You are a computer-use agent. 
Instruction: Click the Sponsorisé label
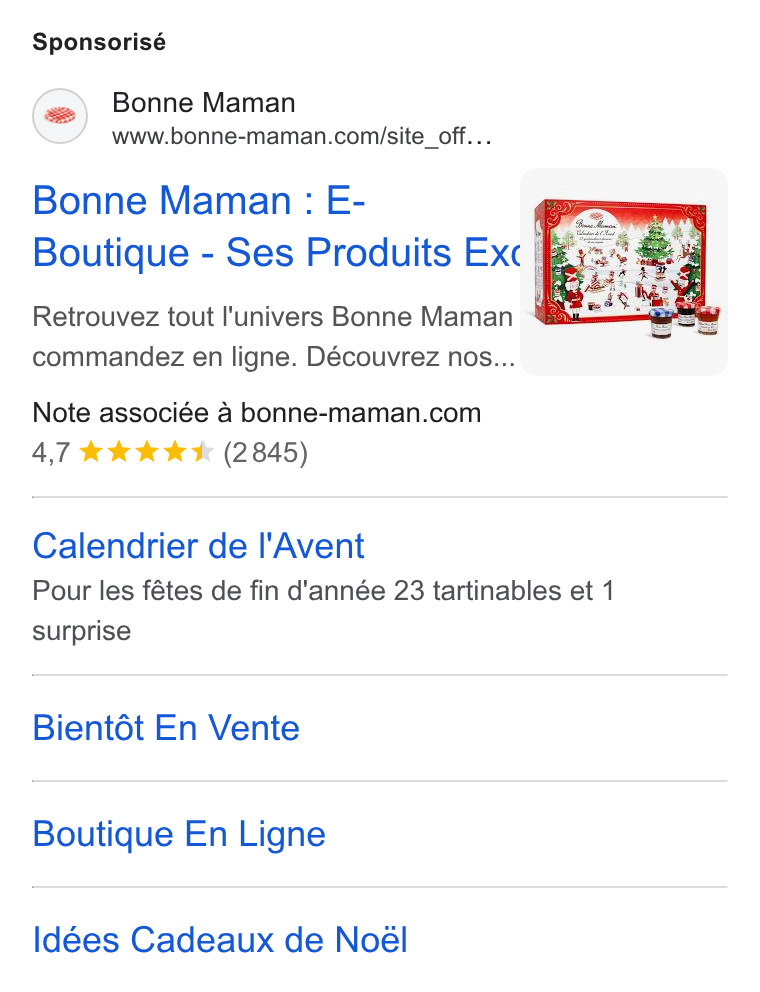click(x=99, y=42)
